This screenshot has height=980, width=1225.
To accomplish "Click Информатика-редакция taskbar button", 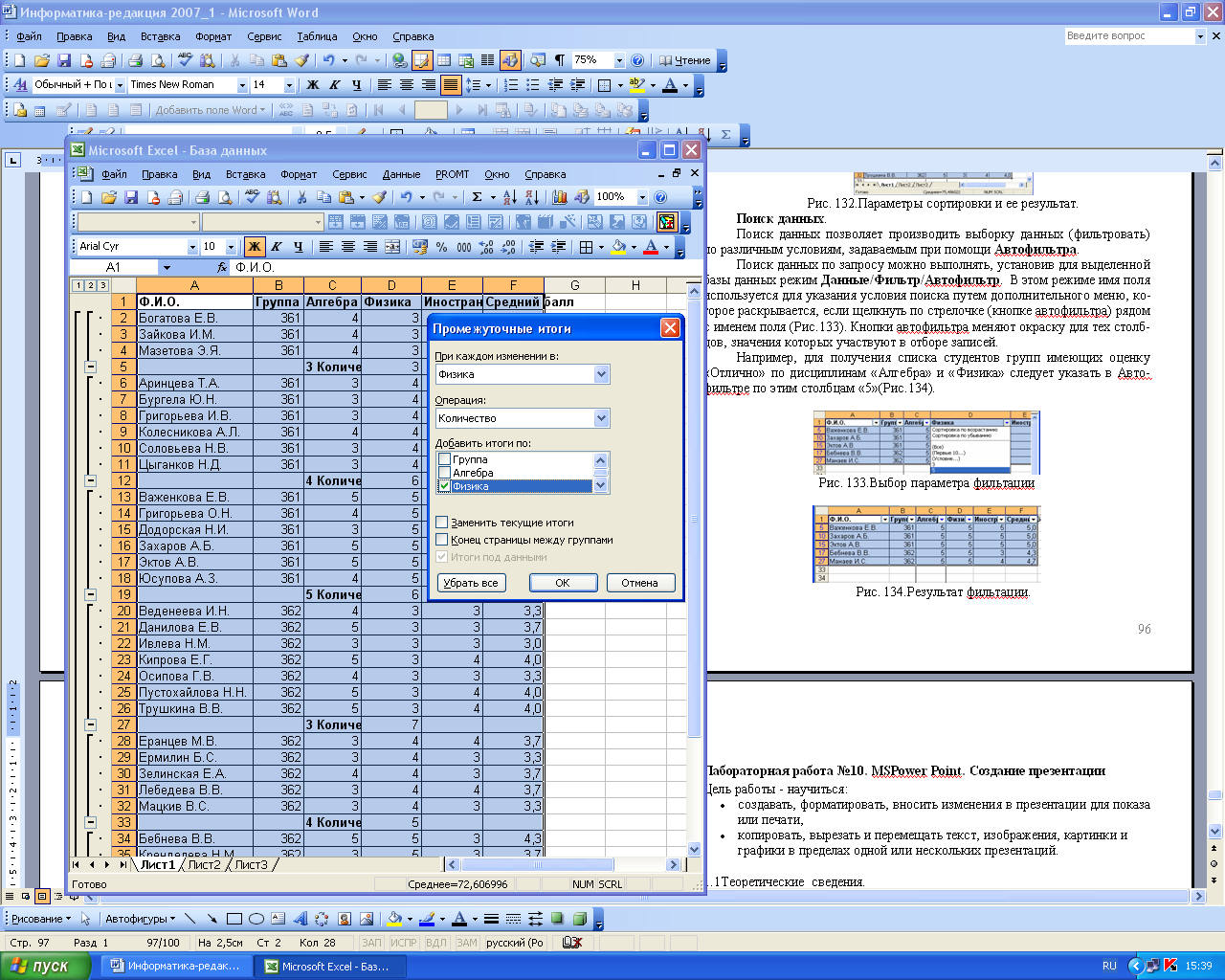I will (x=175, y=967).
